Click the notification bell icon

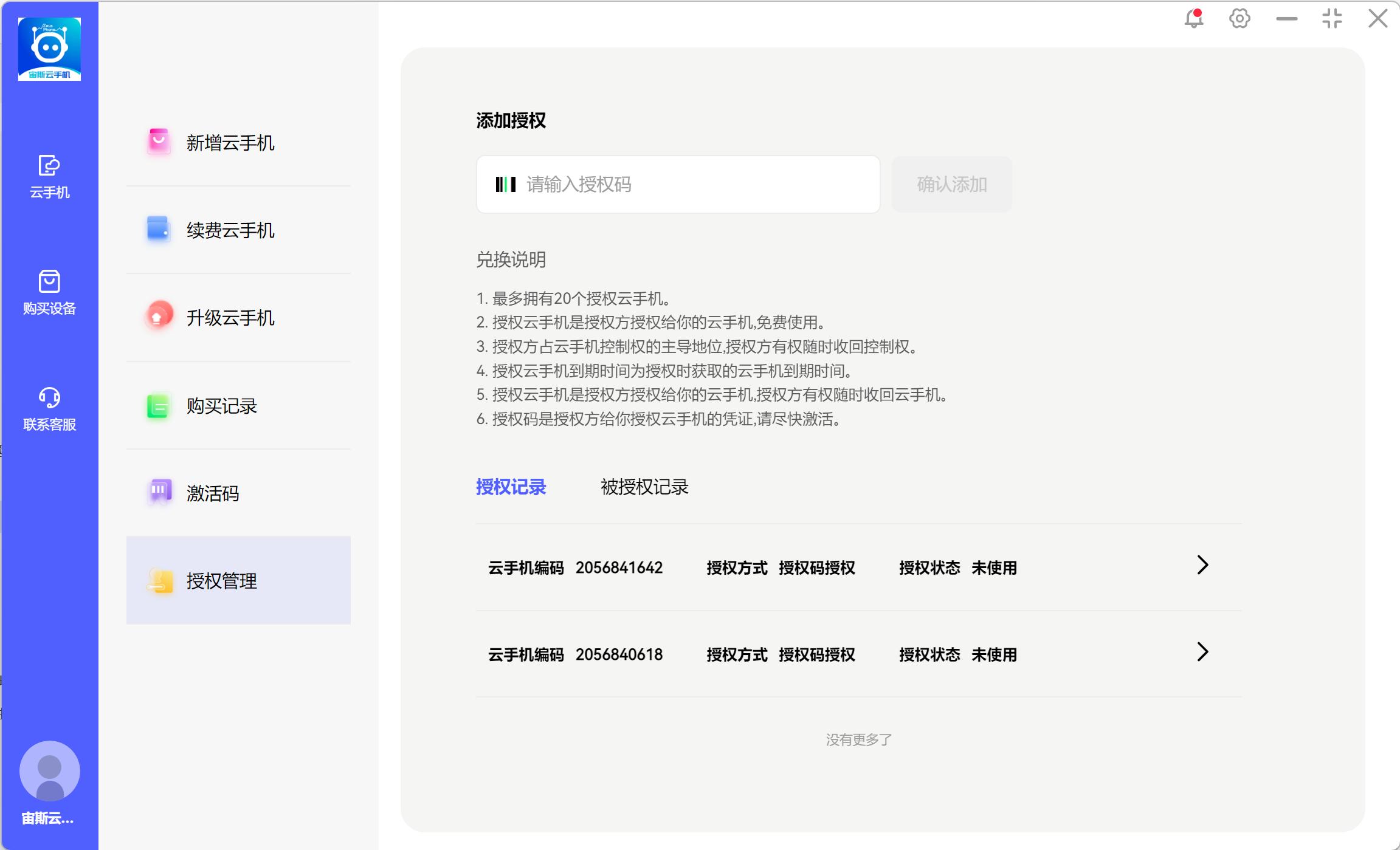click(1193, 18)
